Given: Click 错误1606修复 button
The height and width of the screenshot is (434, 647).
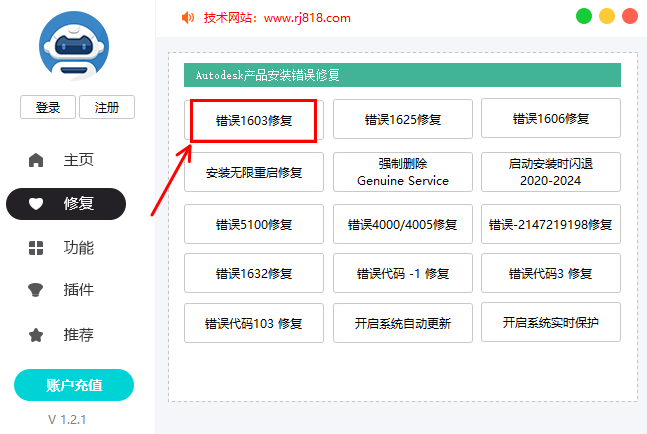Looking at the screenshot, I should 551,118.
